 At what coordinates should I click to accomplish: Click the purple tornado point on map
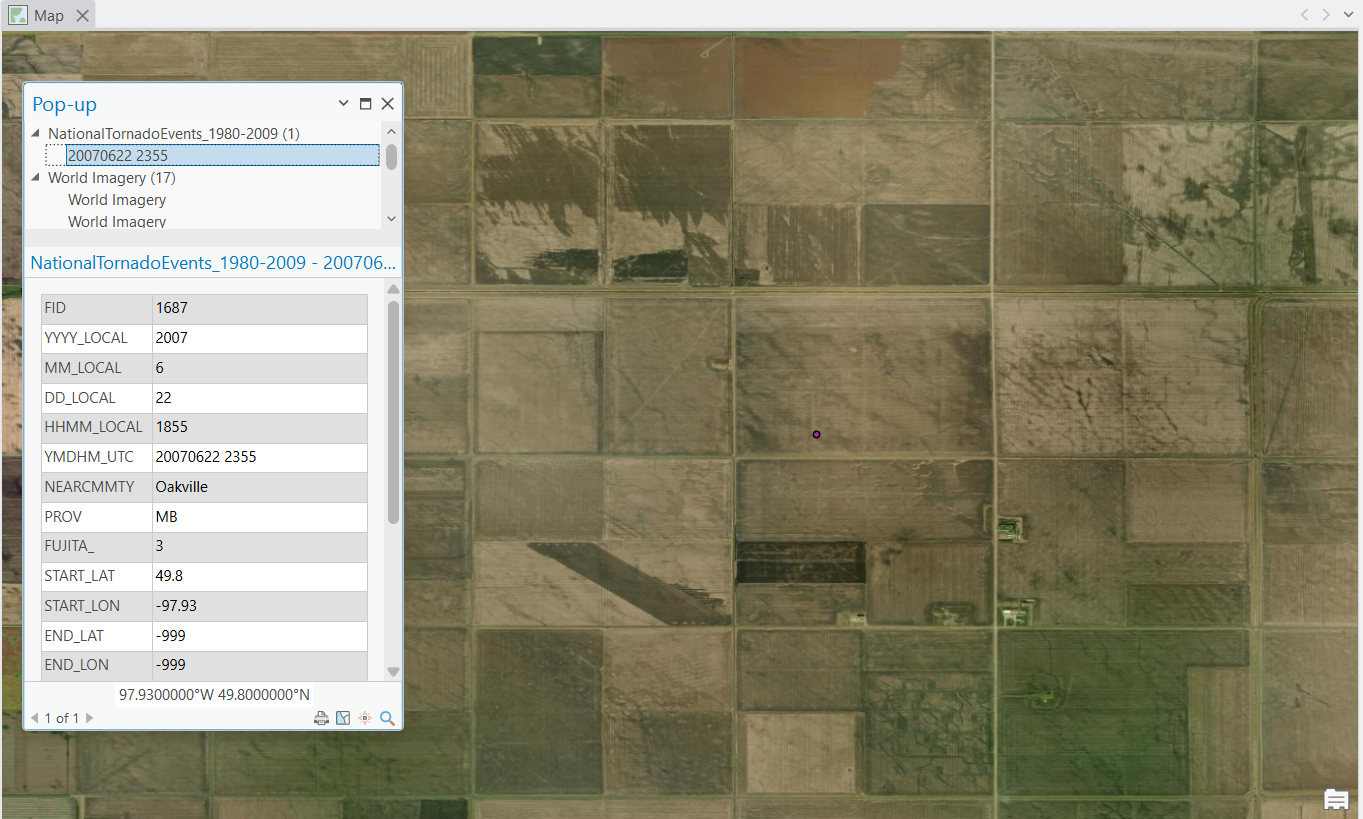click(x=817, y=434)
